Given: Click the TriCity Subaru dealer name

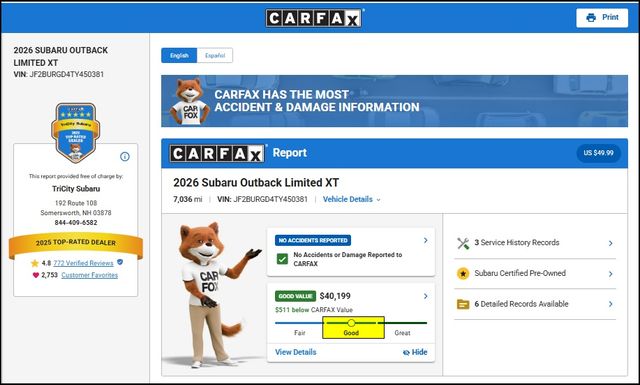Looking at the screenshot, I should pos(76,189).
